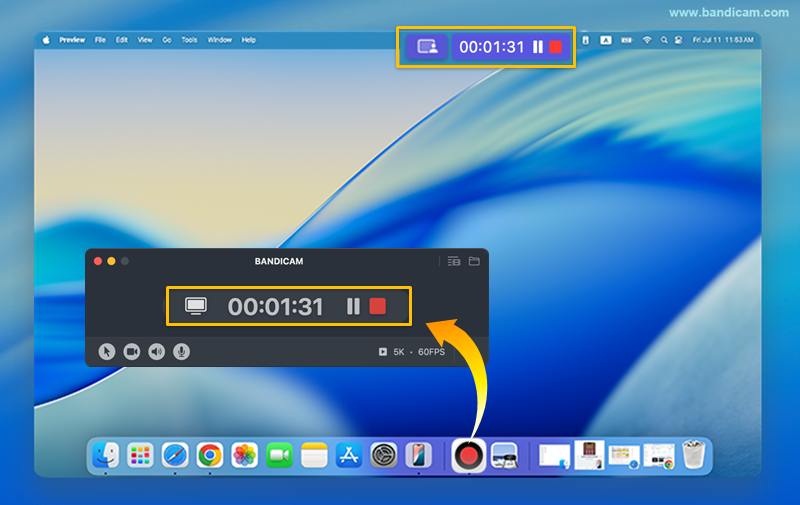Pause recording in the Bandicam window
Image resolution: width=800 pixels, height=505 pixels.
[x=353, y=306]
